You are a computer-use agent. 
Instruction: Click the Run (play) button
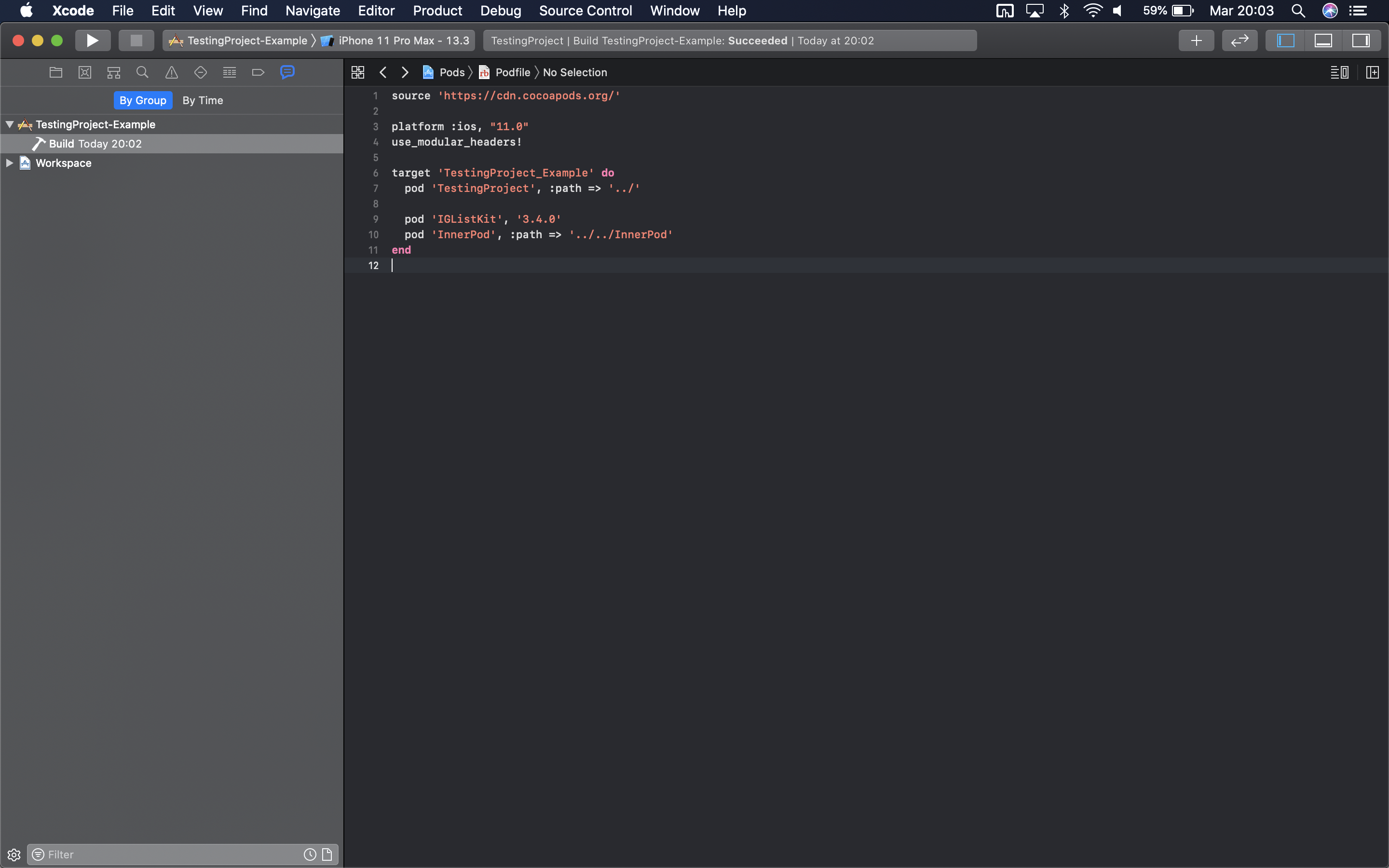coord(93,41)
